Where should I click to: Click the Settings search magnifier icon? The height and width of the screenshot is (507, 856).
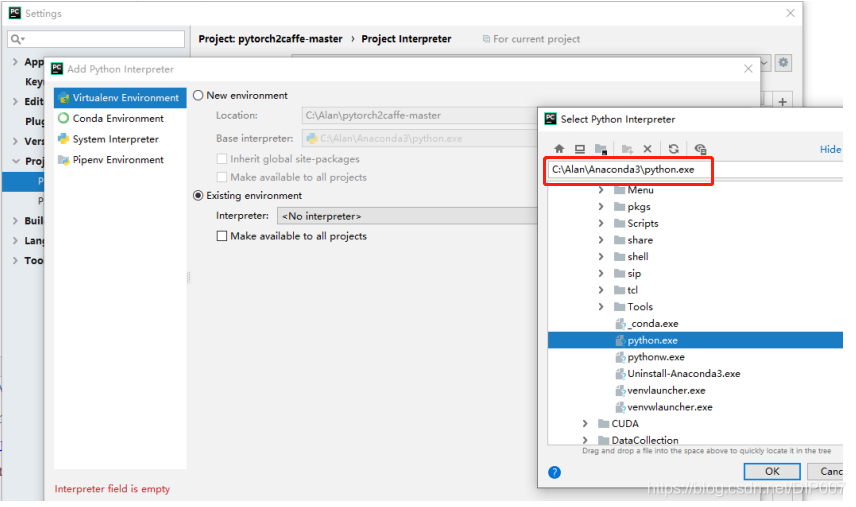coord(16,39)
